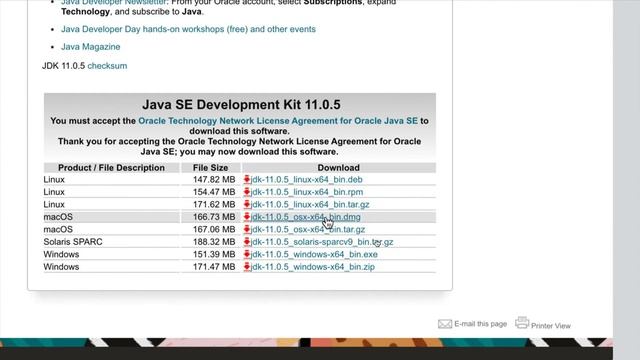Select the 151.39 MB file size cell

click(x=214, y=254)
